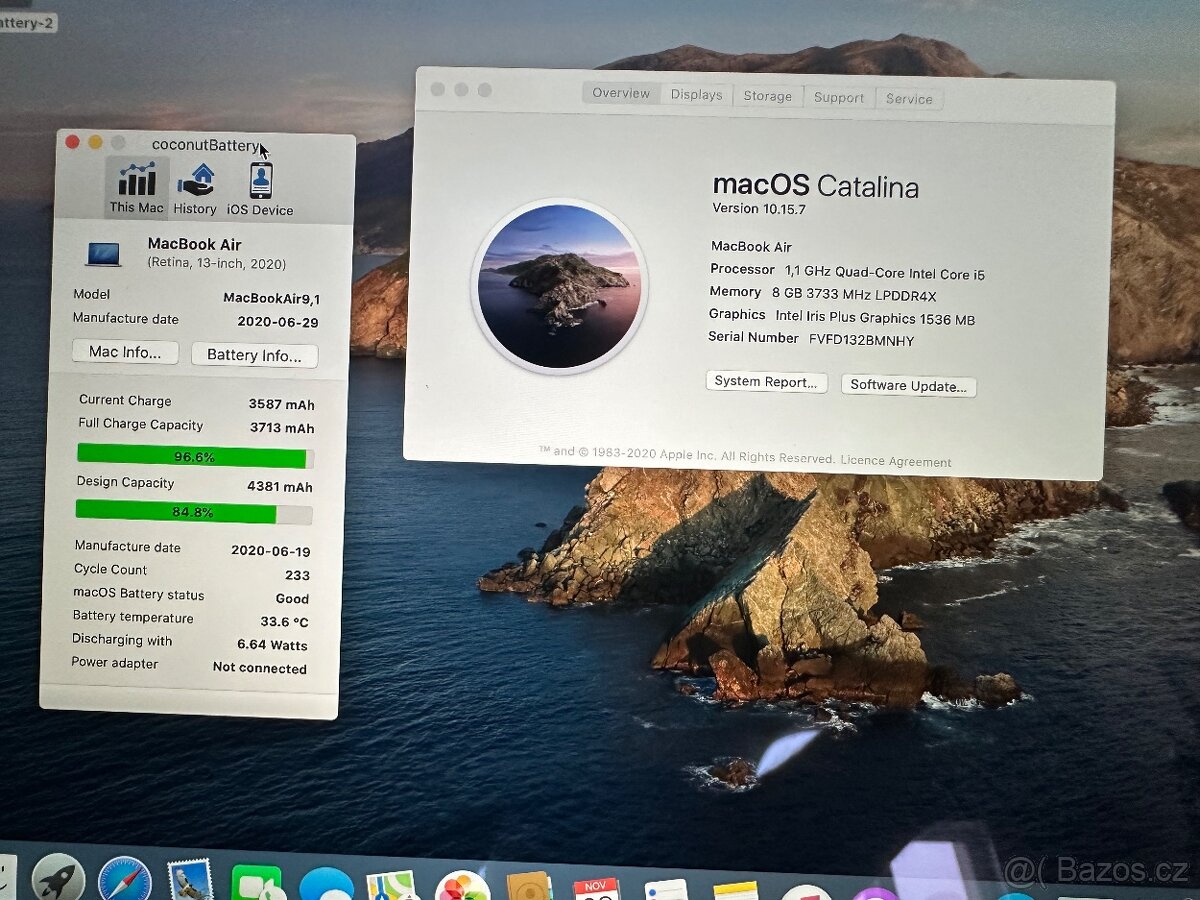Open Software Update
The image size is (1200, 900).
pyautogui.click(x=908, y=384)
